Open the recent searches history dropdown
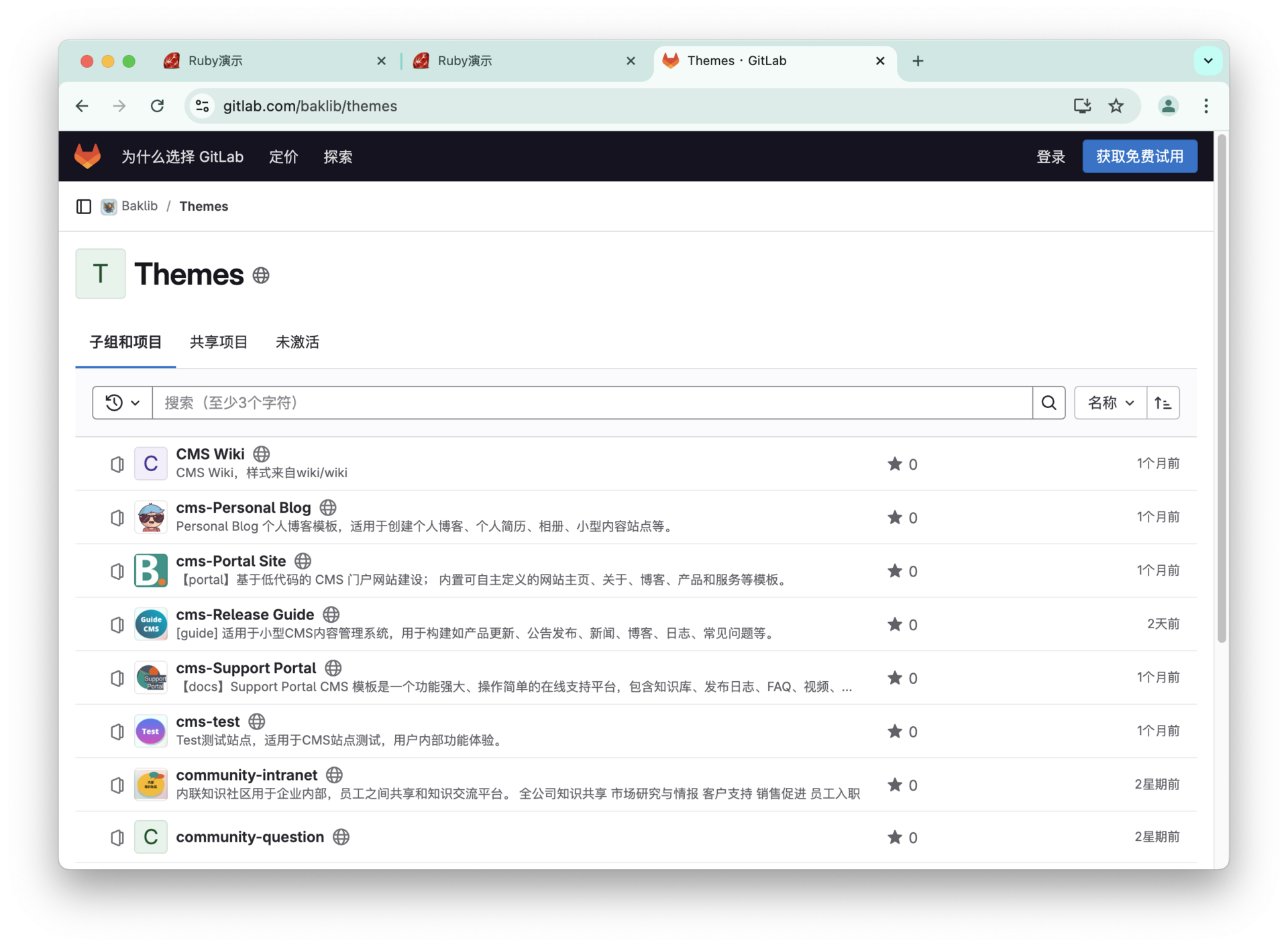The height and width of the screenshot is (947, 1288). point(123,403)
